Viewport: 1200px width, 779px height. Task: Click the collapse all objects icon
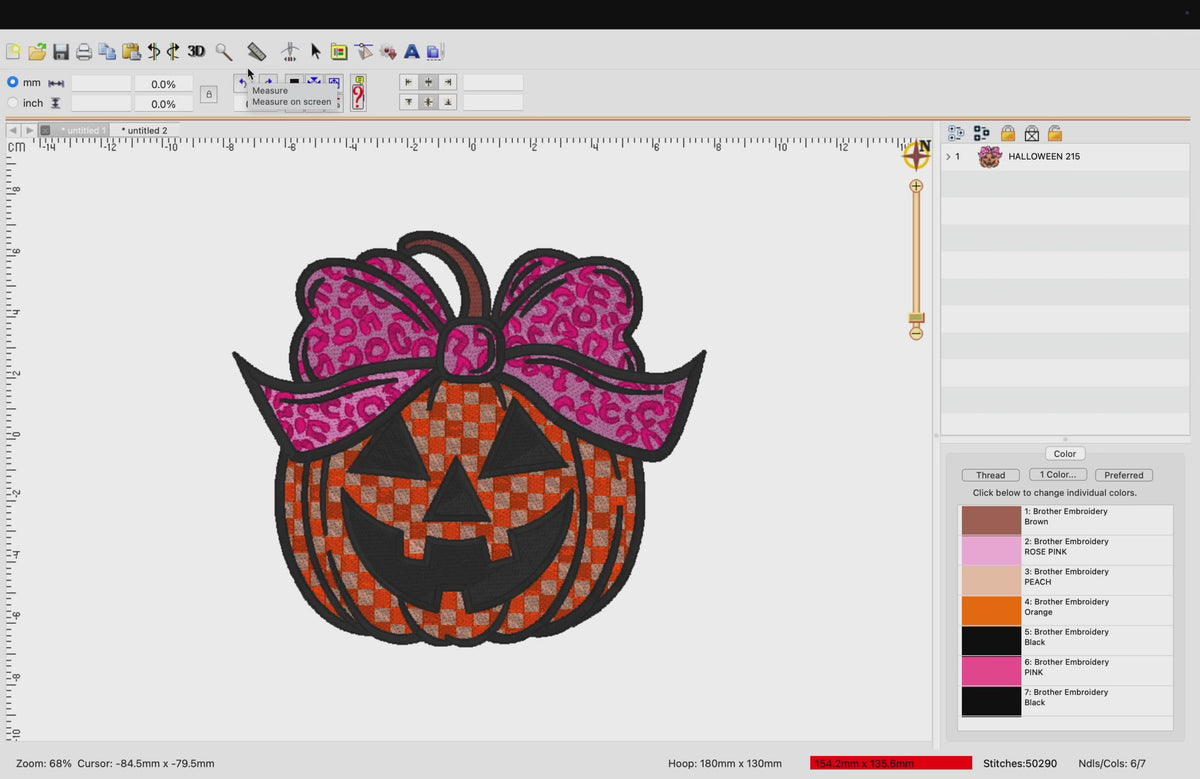[x=981, y=133]
